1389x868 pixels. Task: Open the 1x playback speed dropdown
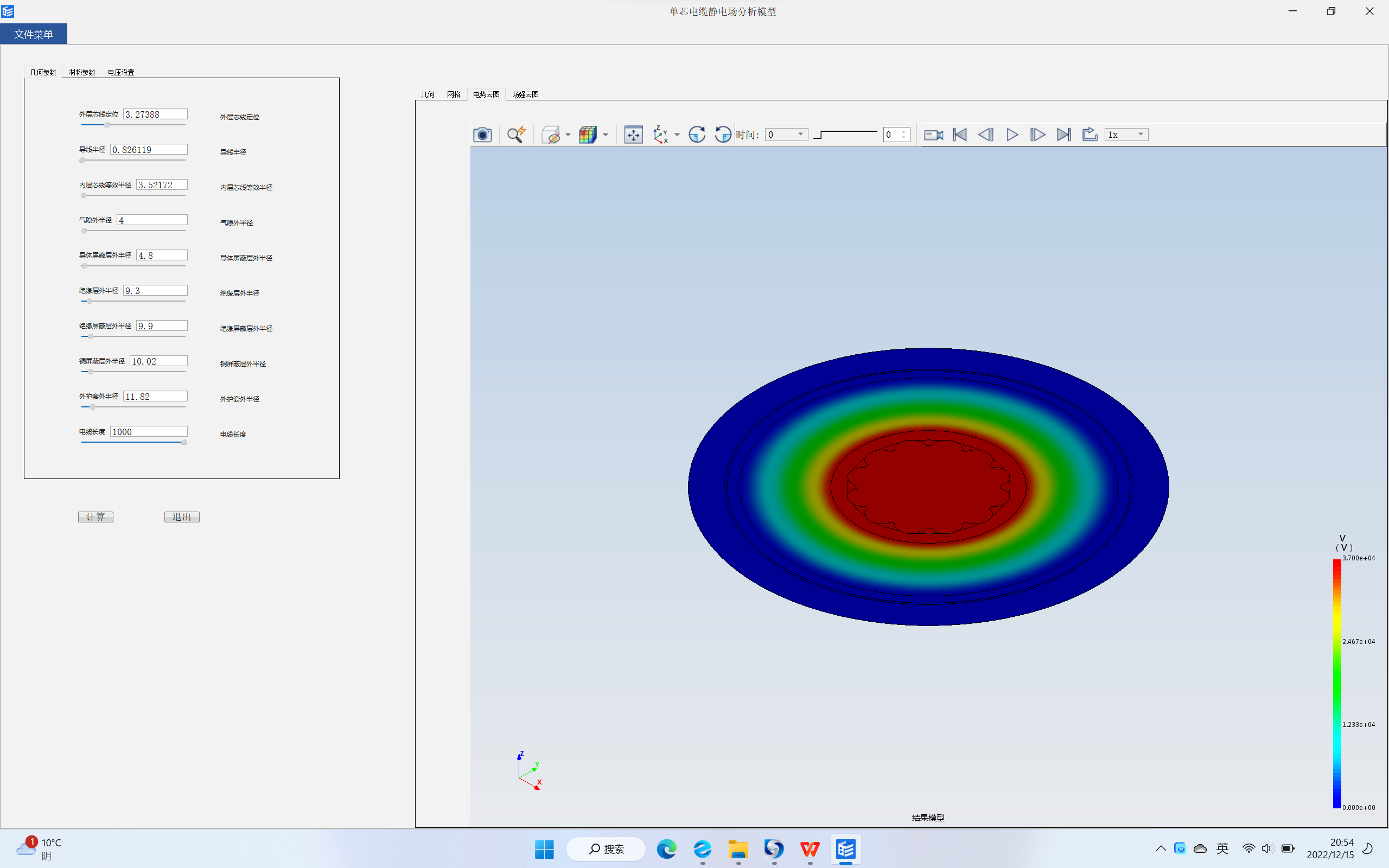(x=1126, y=135)
